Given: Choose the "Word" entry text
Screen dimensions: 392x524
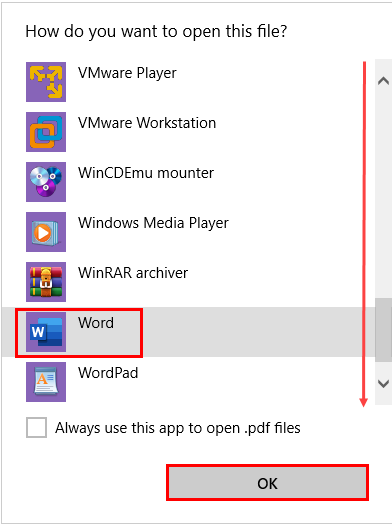Looking at the screenshot, I should point(96,323).
